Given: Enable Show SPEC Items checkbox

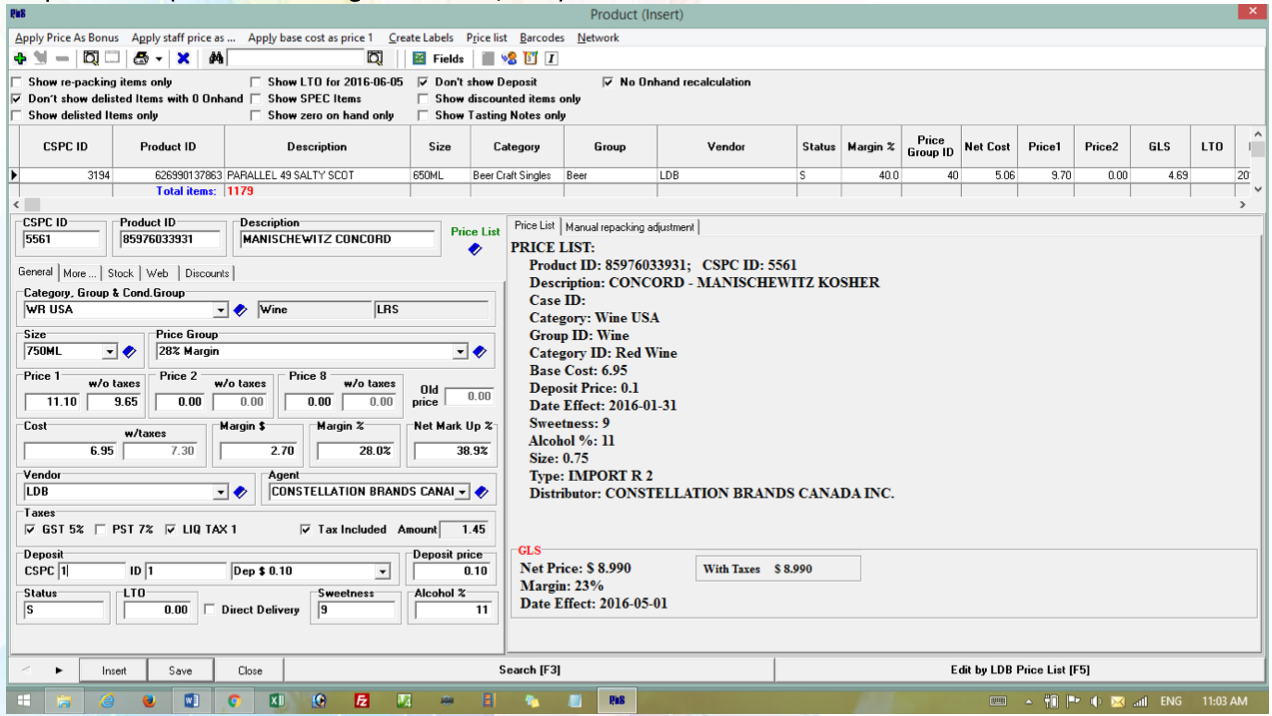Looking at the screenshot, I should [256, 99].
